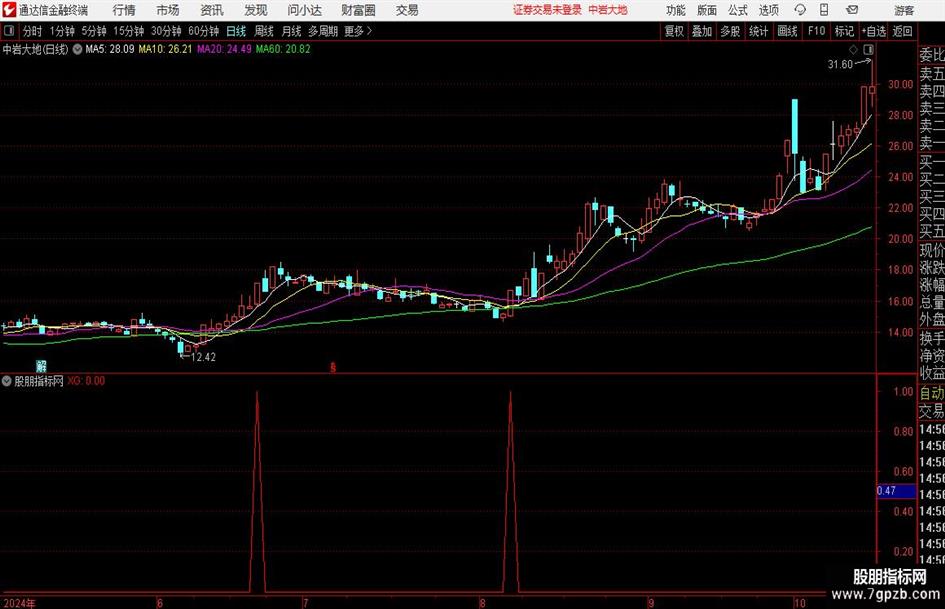Image resolution: width=945 pixels, height=609 pixels.
Task: Click the round icon beside 中岩大地(日线)
Action: click(77, 49)
